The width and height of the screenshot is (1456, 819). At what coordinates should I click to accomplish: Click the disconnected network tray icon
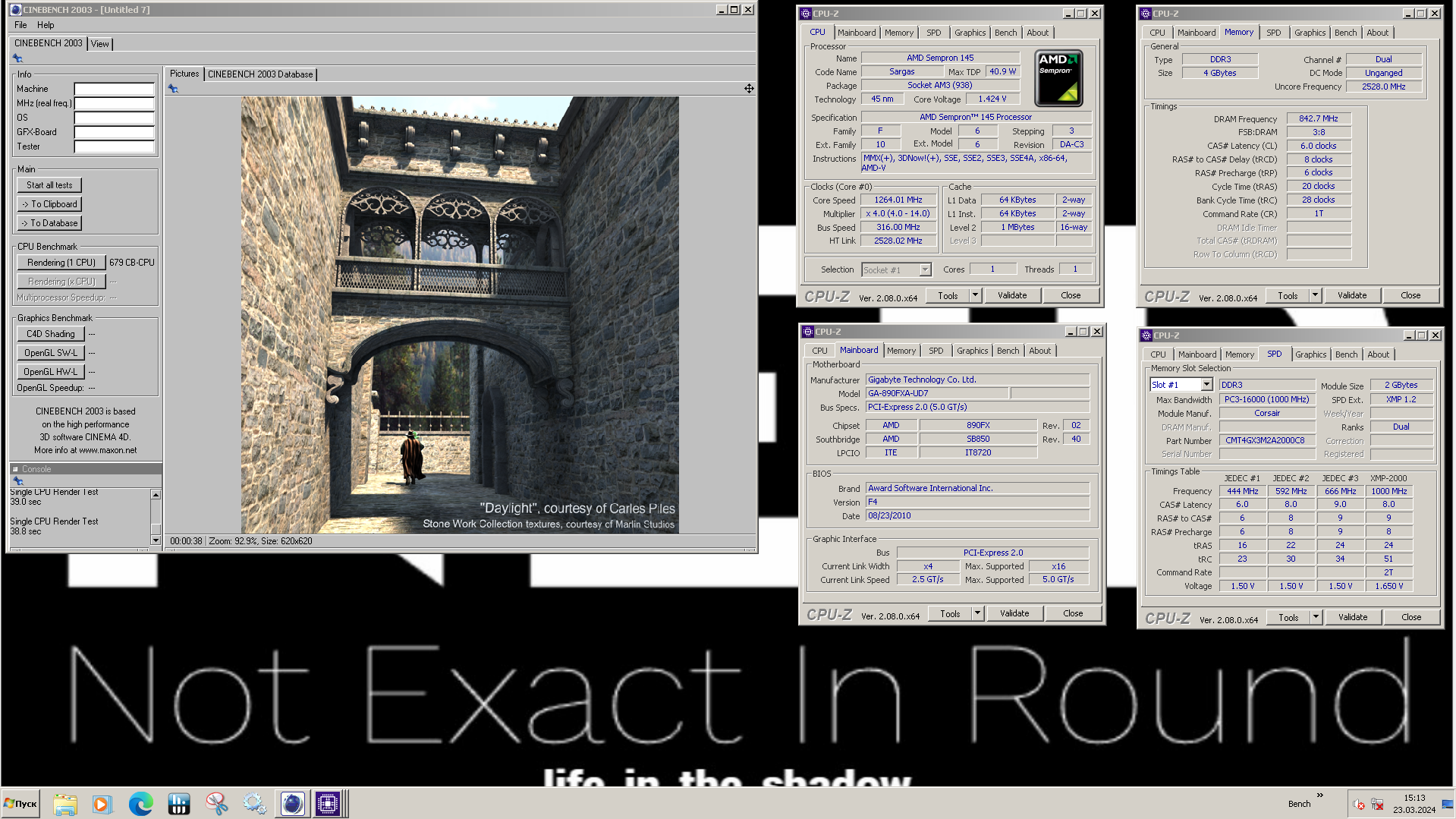pos(1377,805)
